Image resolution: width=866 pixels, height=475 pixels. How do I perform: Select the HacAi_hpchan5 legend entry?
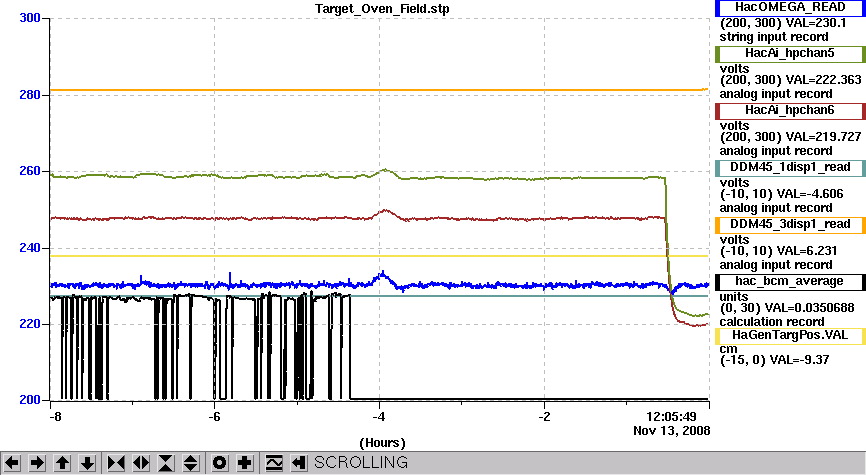click(x=790, y=54)
